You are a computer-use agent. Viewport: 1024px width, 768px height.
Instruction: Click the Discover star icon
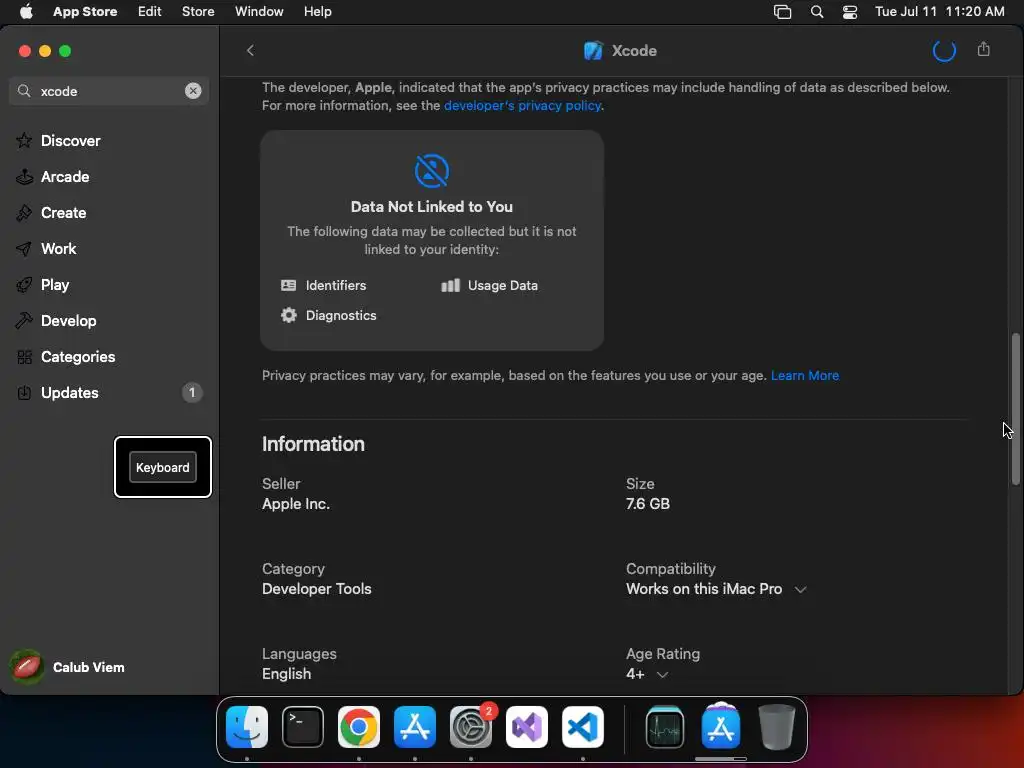(24, 140)
